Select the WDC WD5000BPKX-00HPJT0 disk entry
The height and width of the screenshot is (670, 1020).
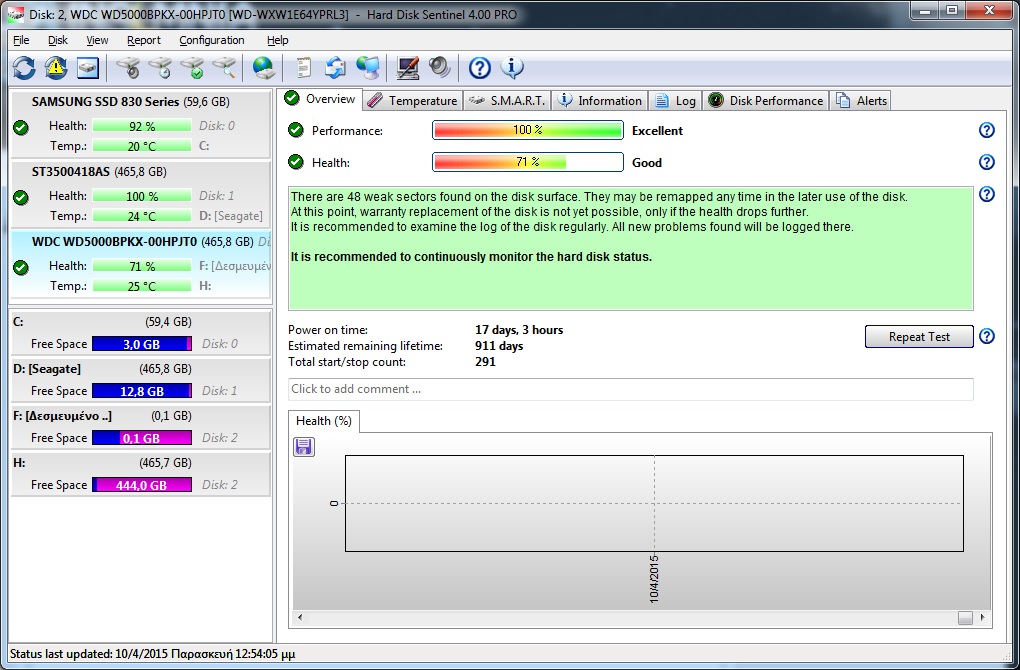coord(141,264)
